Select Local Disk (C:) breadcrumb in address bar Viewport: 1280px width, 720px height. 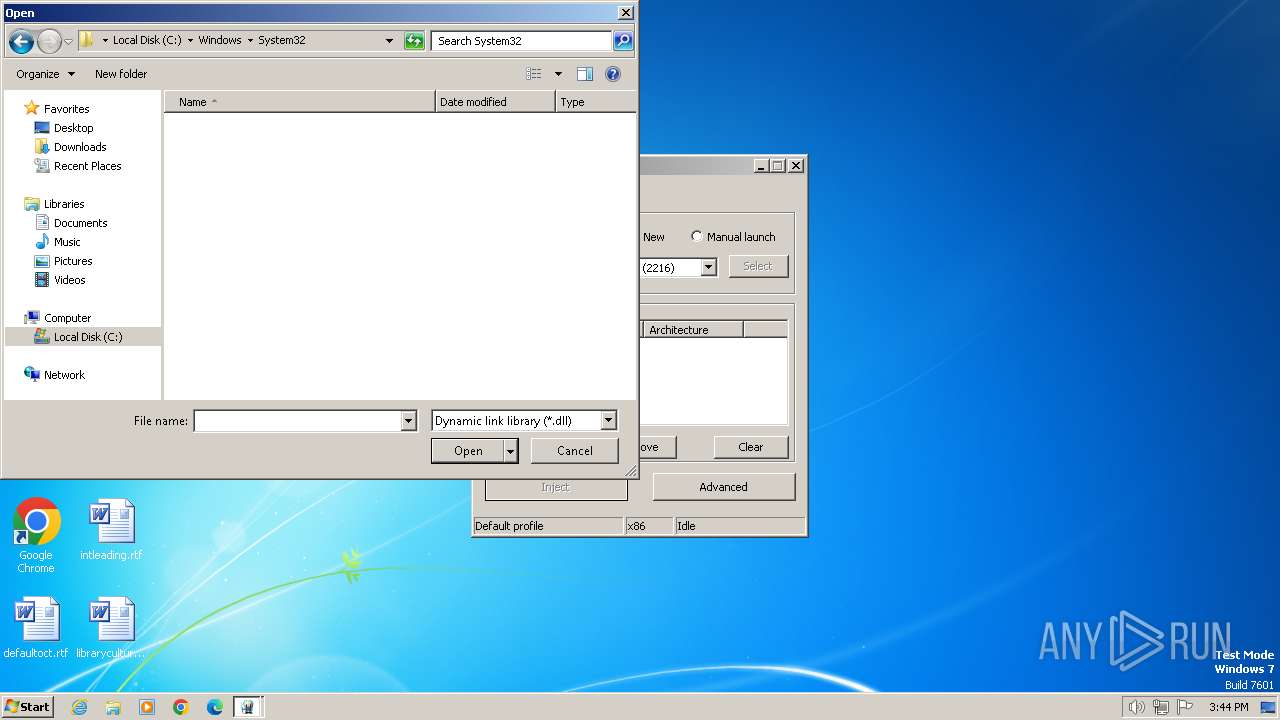(x=147, y=40)
